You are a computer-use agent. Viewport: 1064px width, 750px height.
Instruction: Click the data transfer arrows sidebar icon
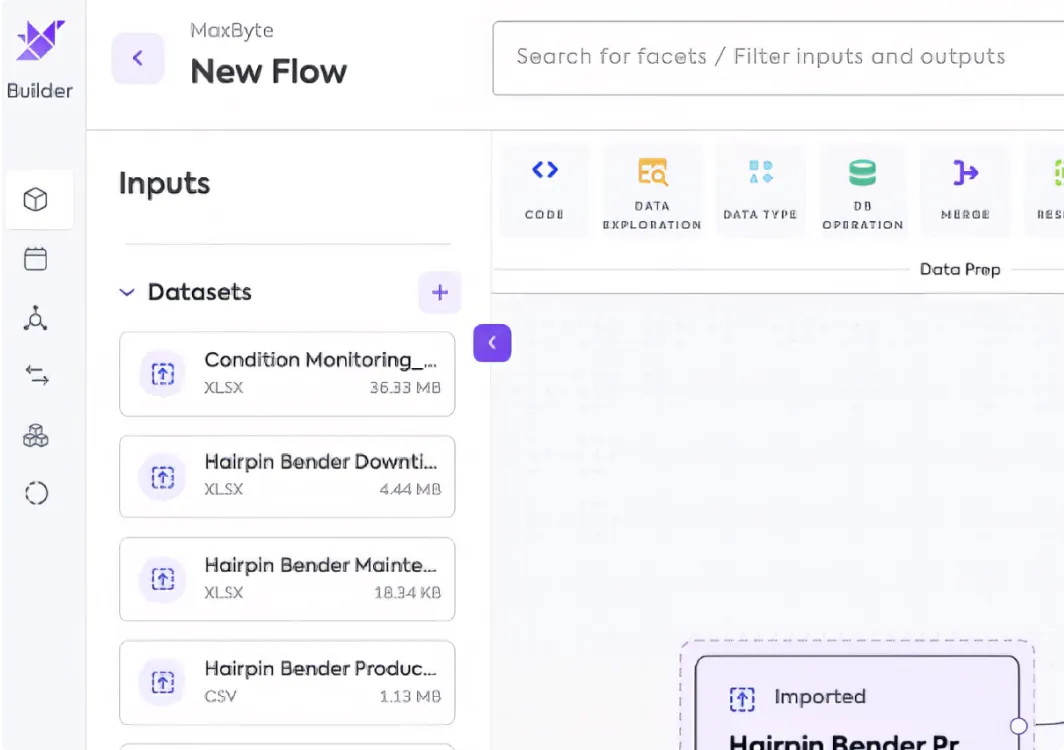36,375
